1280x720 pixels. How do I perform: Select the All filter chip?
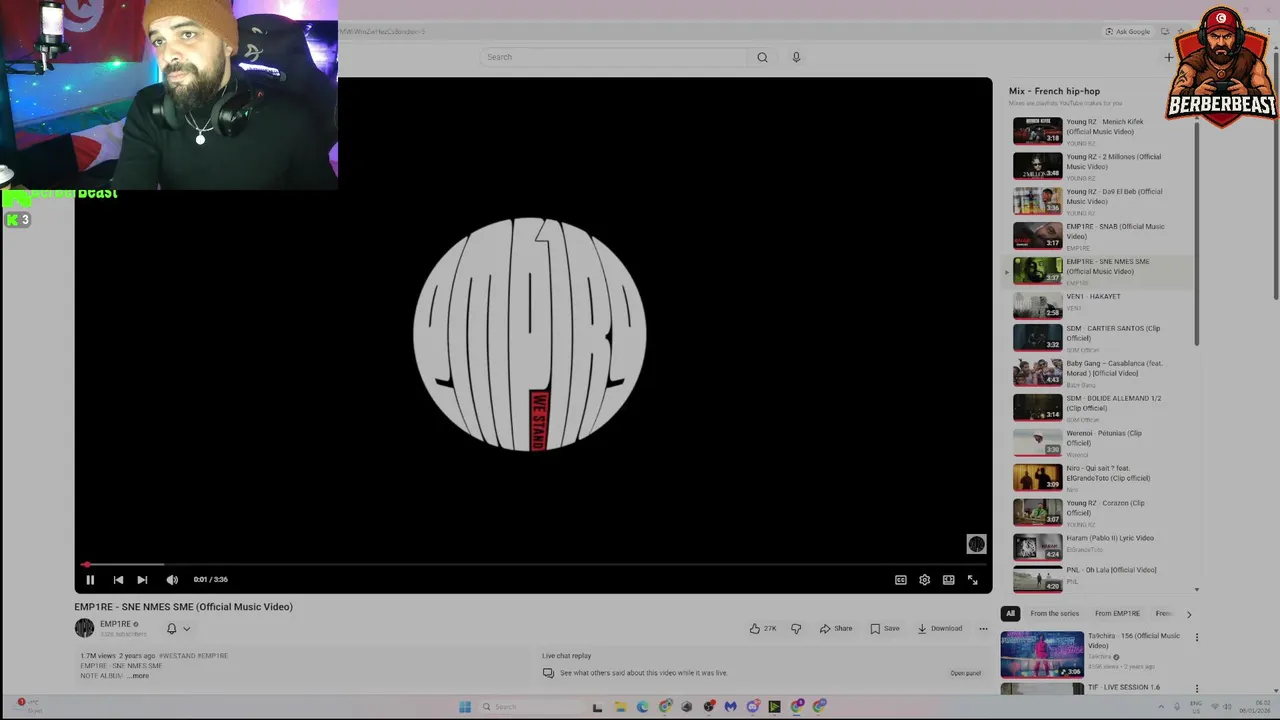(1010, 613)
